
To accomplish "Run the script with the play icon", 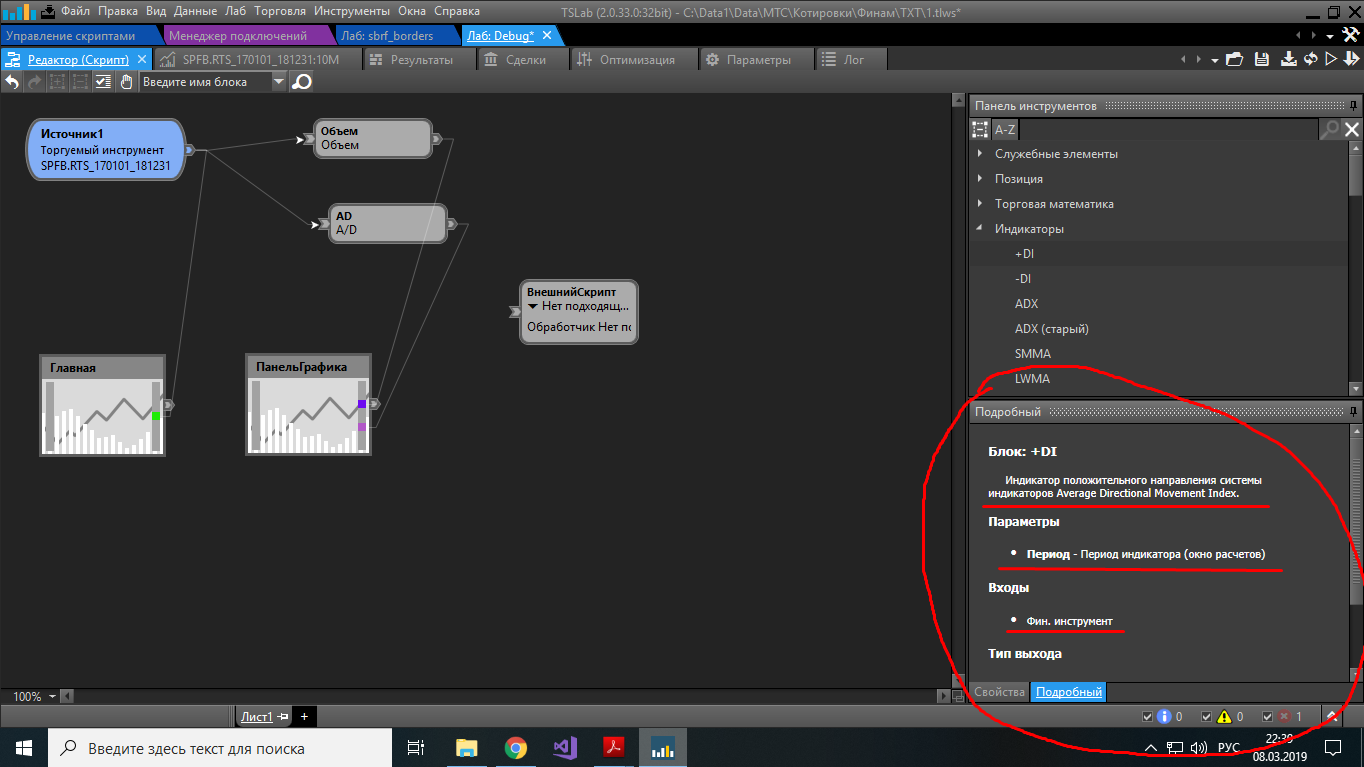I will (x=1331, y=59).
